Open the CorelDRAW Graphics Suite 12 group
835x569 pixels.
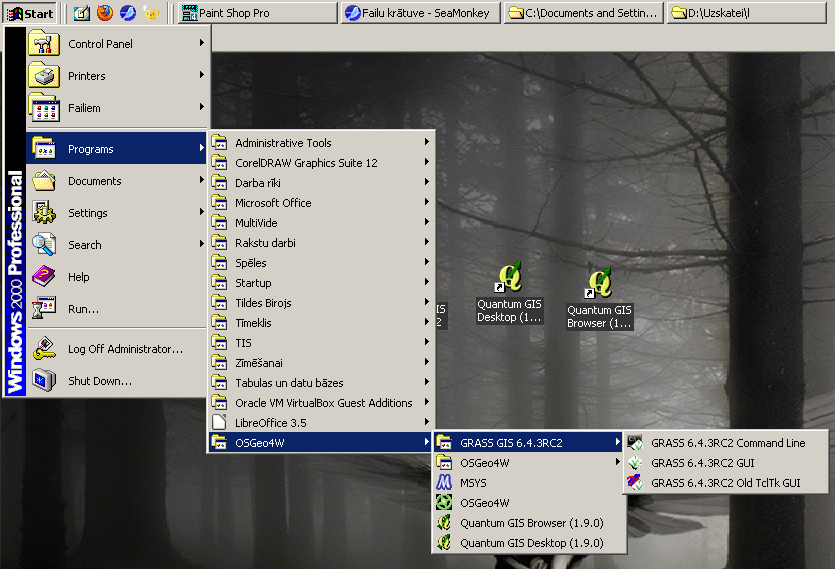point(321,162)
